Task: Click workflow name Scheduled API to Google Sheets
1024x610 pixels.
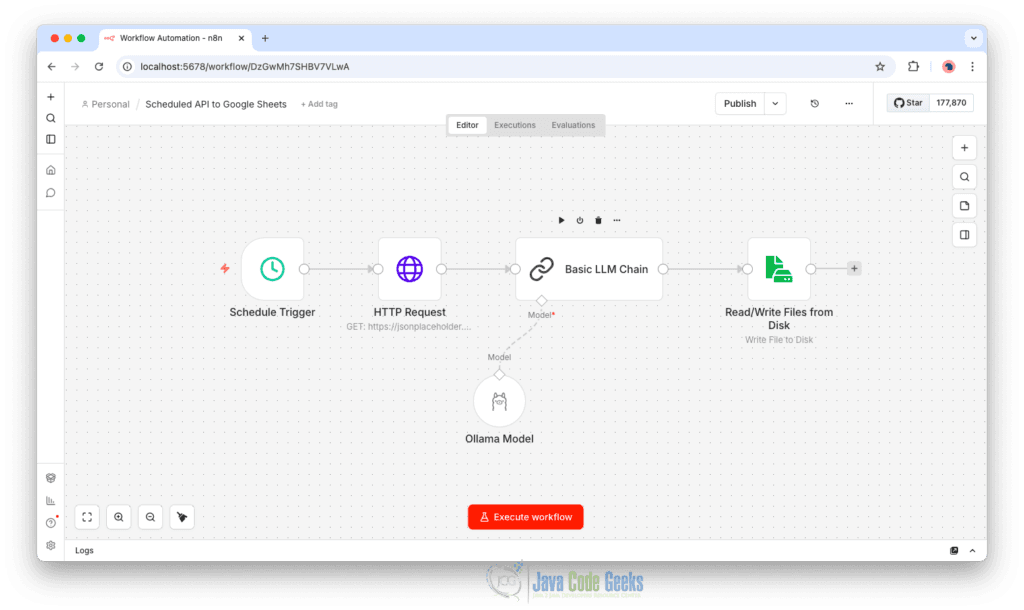Action: click(216, 104)
